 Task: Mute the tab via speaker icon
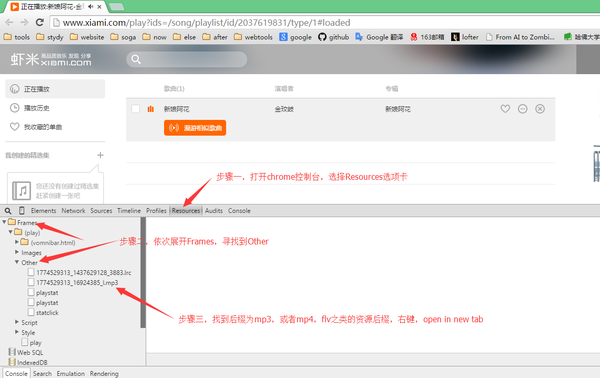coord(91,7)
